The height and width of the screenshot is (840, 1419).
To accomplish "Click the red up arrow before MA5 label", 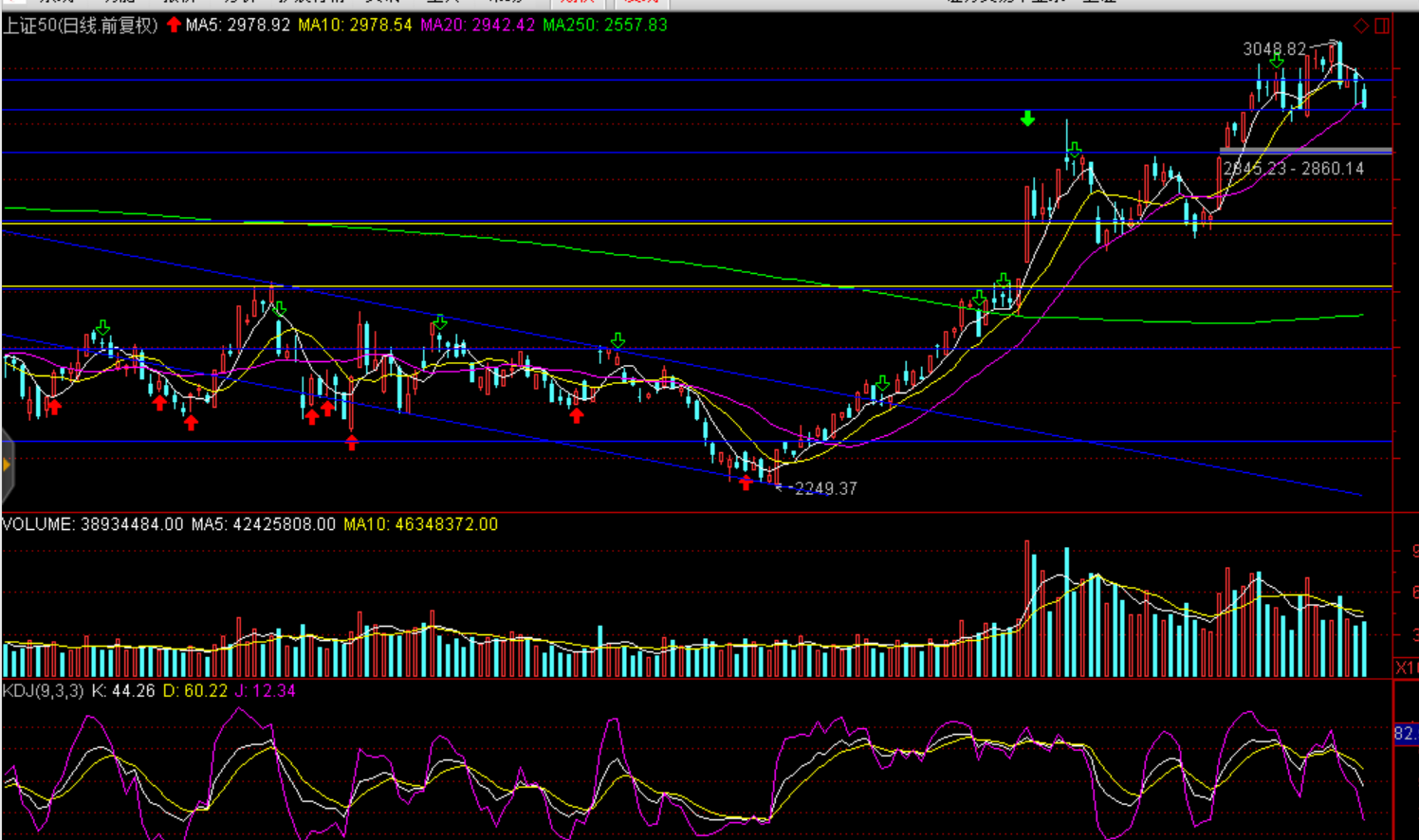I will click(174, 25).
